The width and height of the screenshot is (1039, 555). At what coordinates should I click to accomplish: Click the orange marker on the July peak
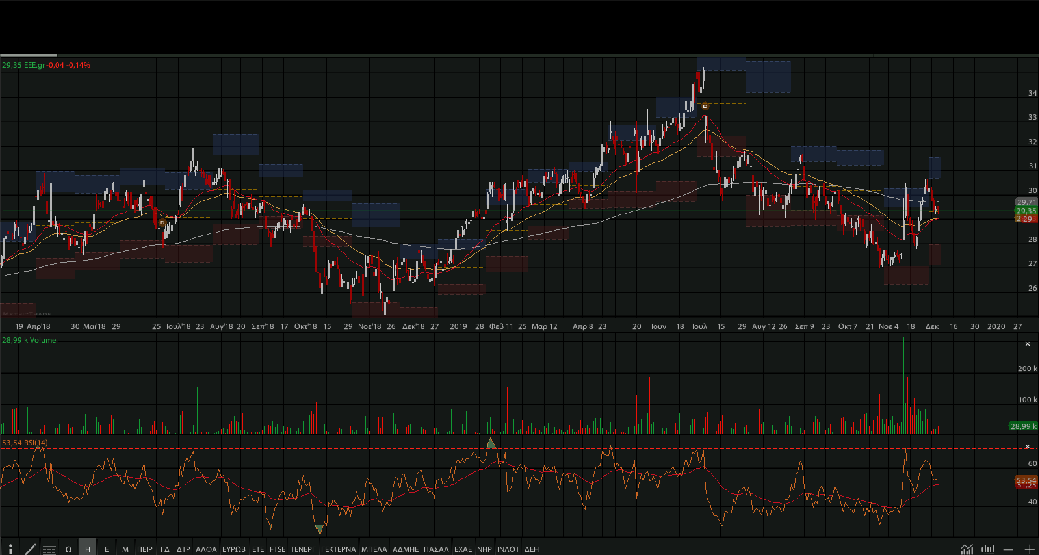coord(705,105)
